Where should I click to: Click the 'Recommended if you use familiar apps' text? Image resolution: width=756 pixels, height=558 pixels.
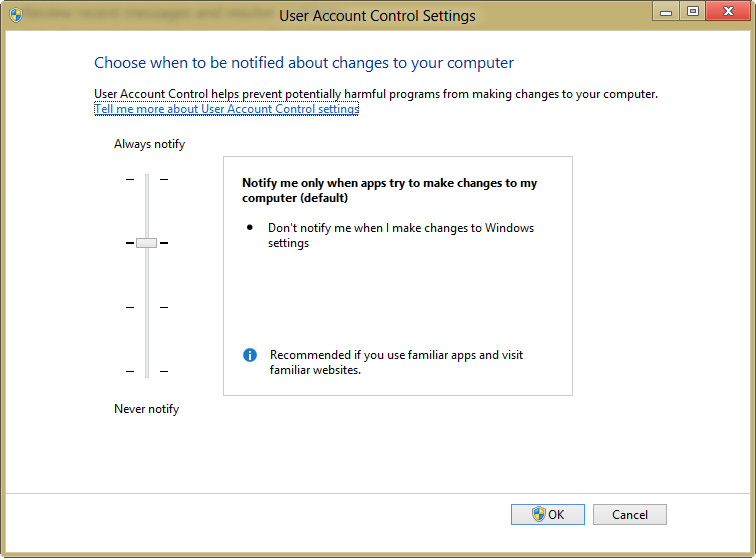[396, 362]
